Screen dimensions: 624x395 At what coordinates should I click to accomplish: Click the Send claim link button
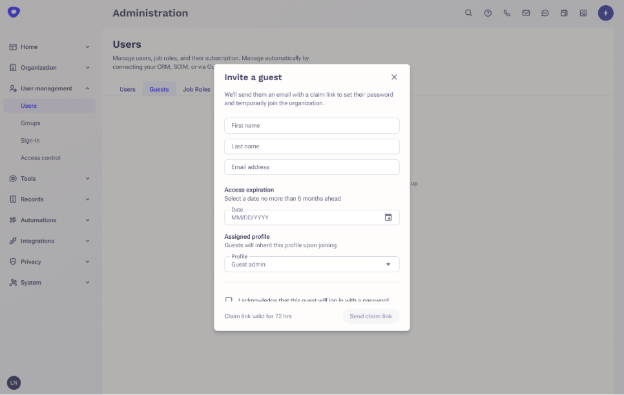point(370,316)
